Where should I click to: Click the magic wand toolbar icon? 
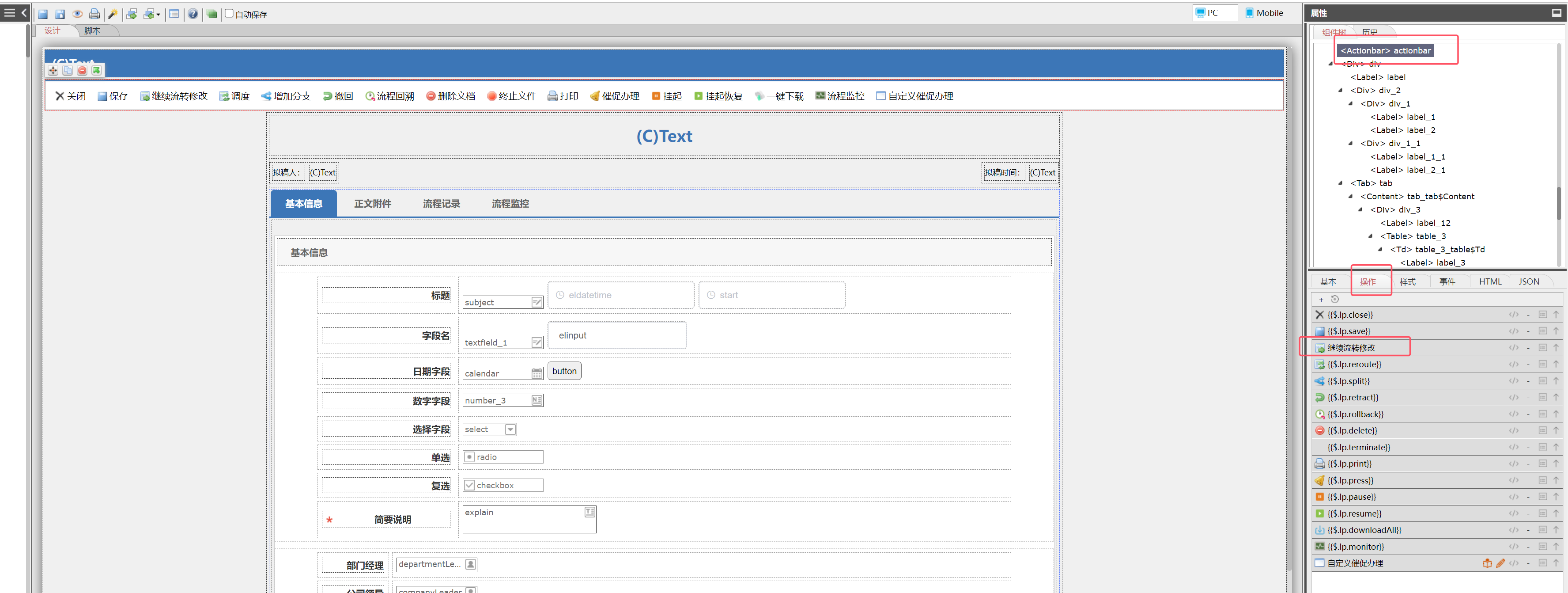tap(113, 13)
